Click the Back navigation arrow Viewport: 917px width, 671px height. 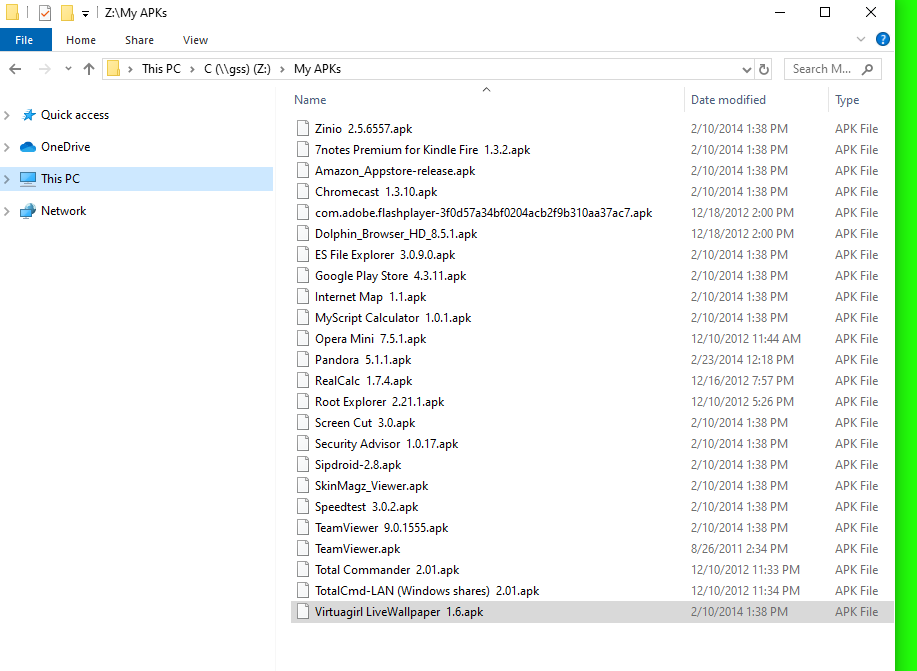(16, 69)
